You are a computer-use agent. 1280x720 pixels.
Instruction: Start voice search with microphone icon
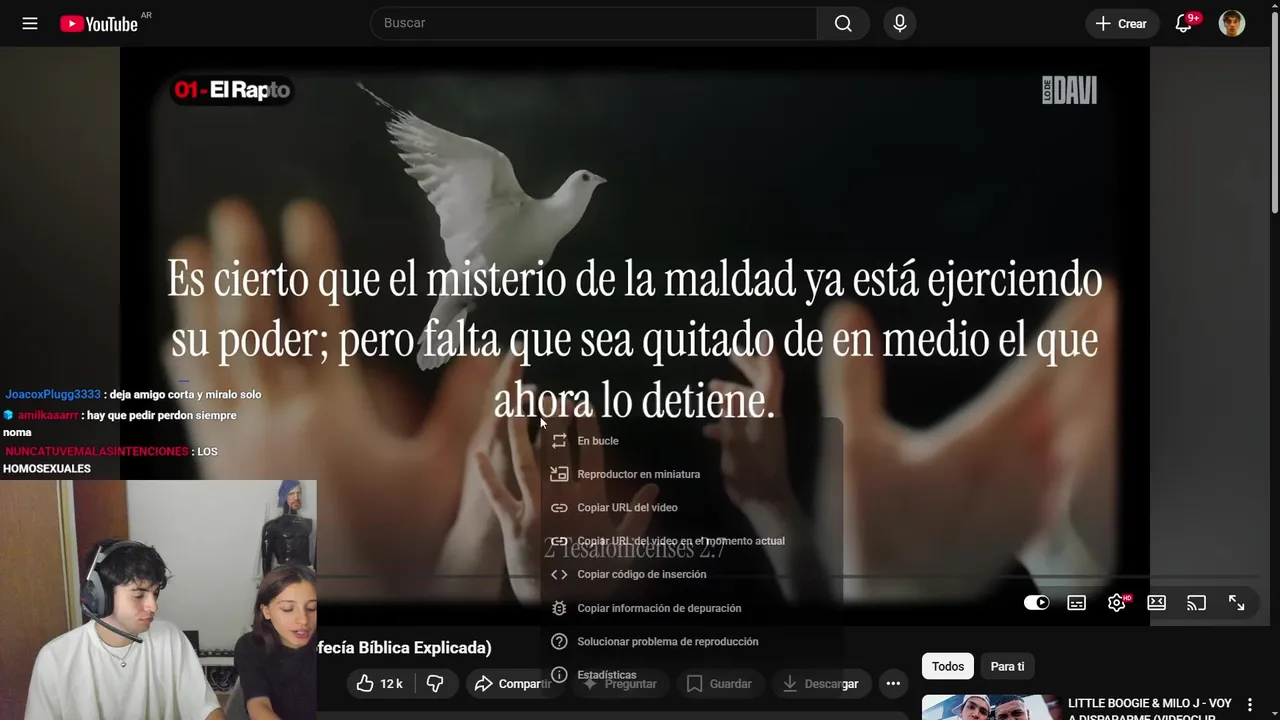900,23
